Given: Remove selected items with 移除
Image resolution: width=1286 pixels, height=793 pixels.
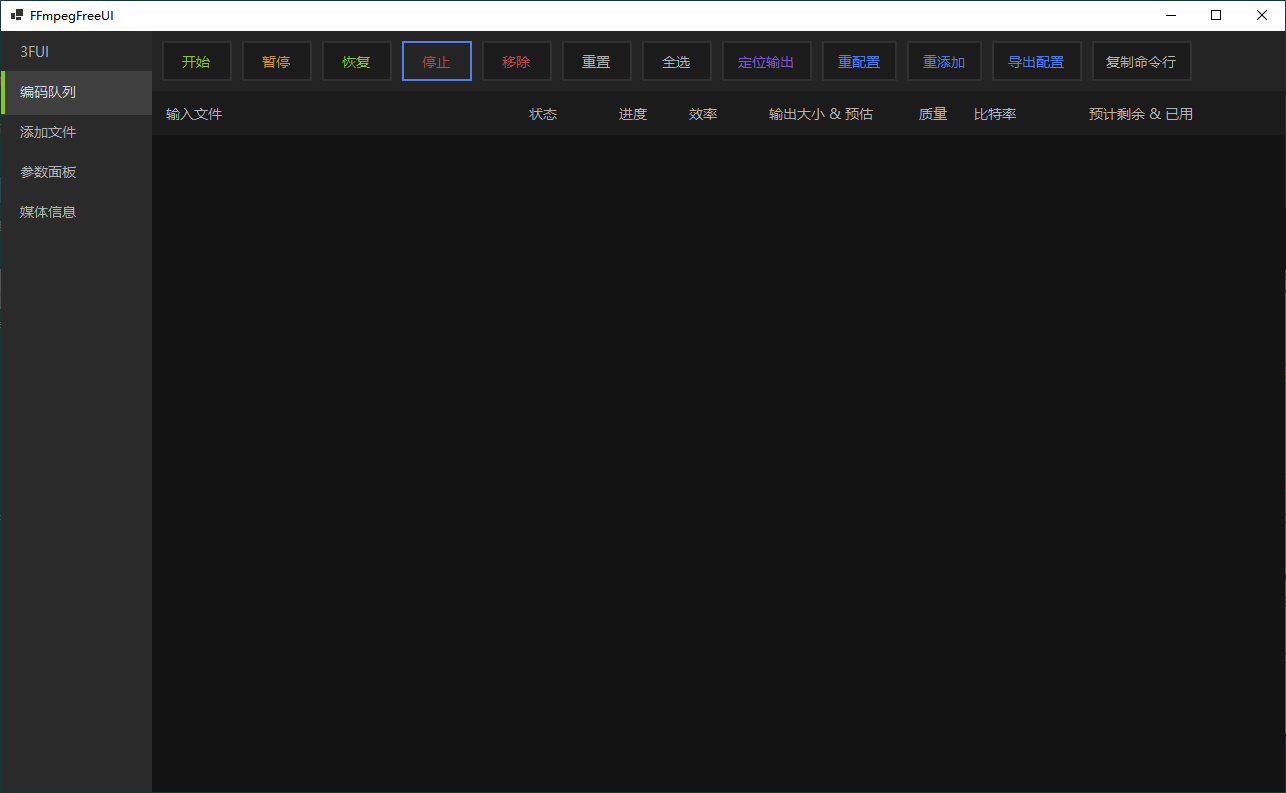Looking at the screenshot, I should coord(516,61).
